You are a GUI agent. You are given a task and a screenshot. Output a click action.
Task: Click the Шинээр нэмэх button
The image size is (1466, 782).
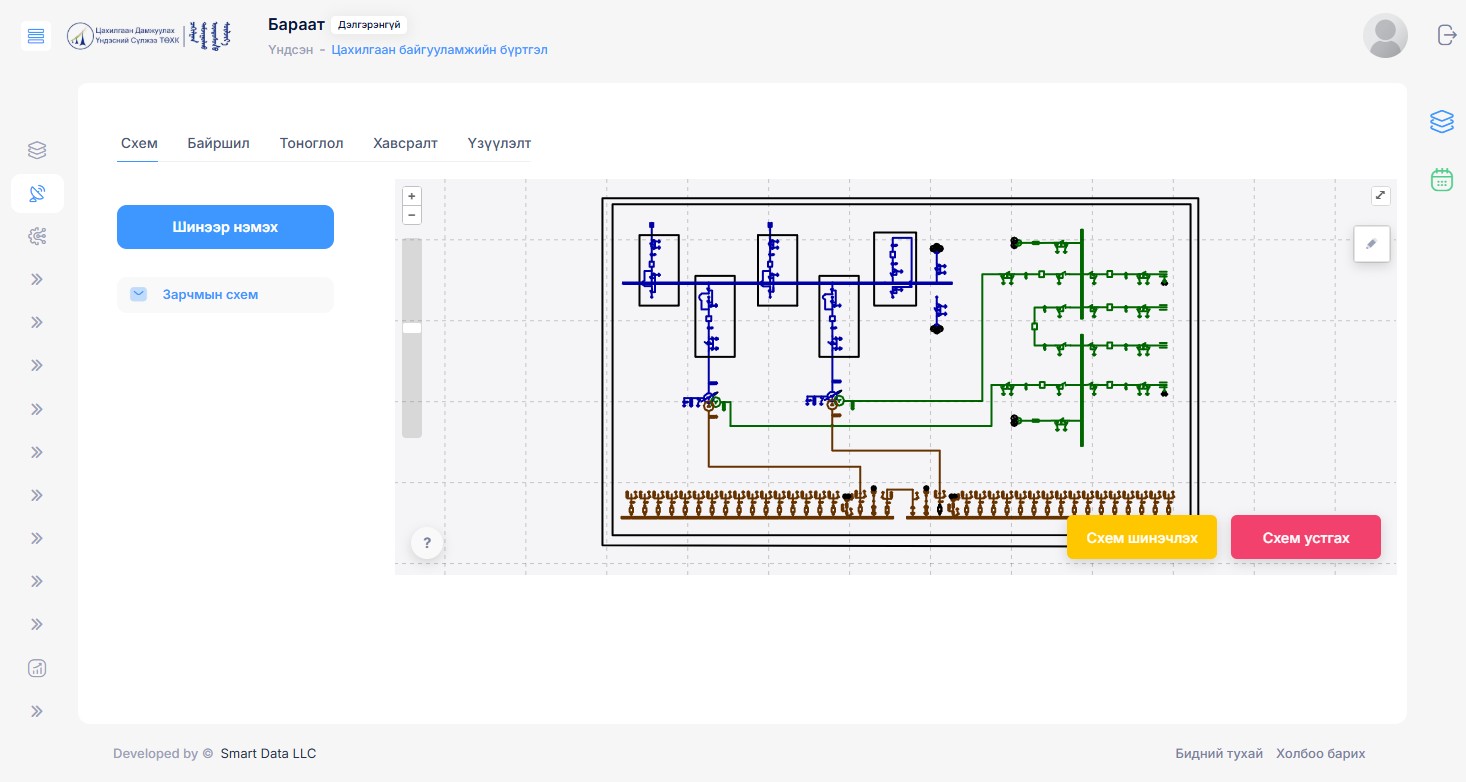(x=225, y=227)
